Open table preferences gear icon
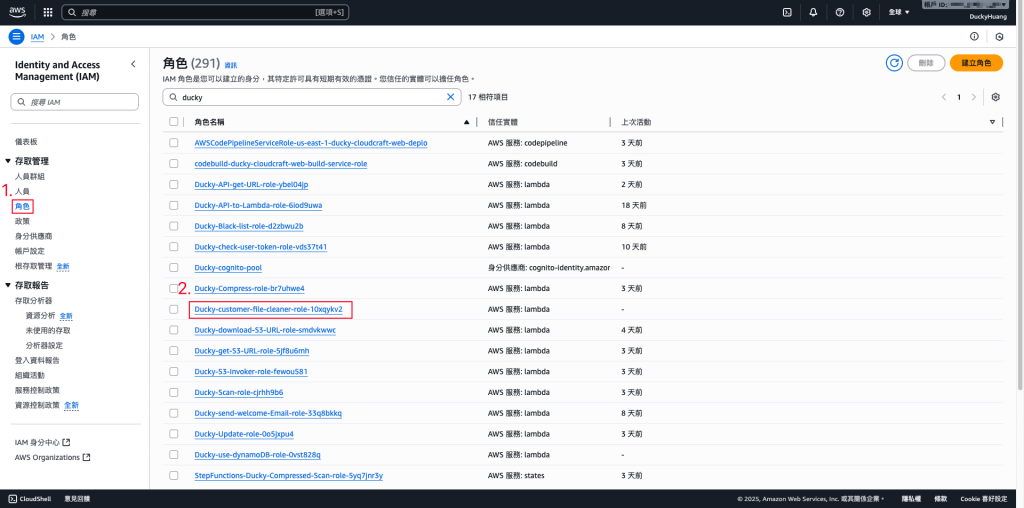This screenshot has width=1024, height=508. [995, 97]
